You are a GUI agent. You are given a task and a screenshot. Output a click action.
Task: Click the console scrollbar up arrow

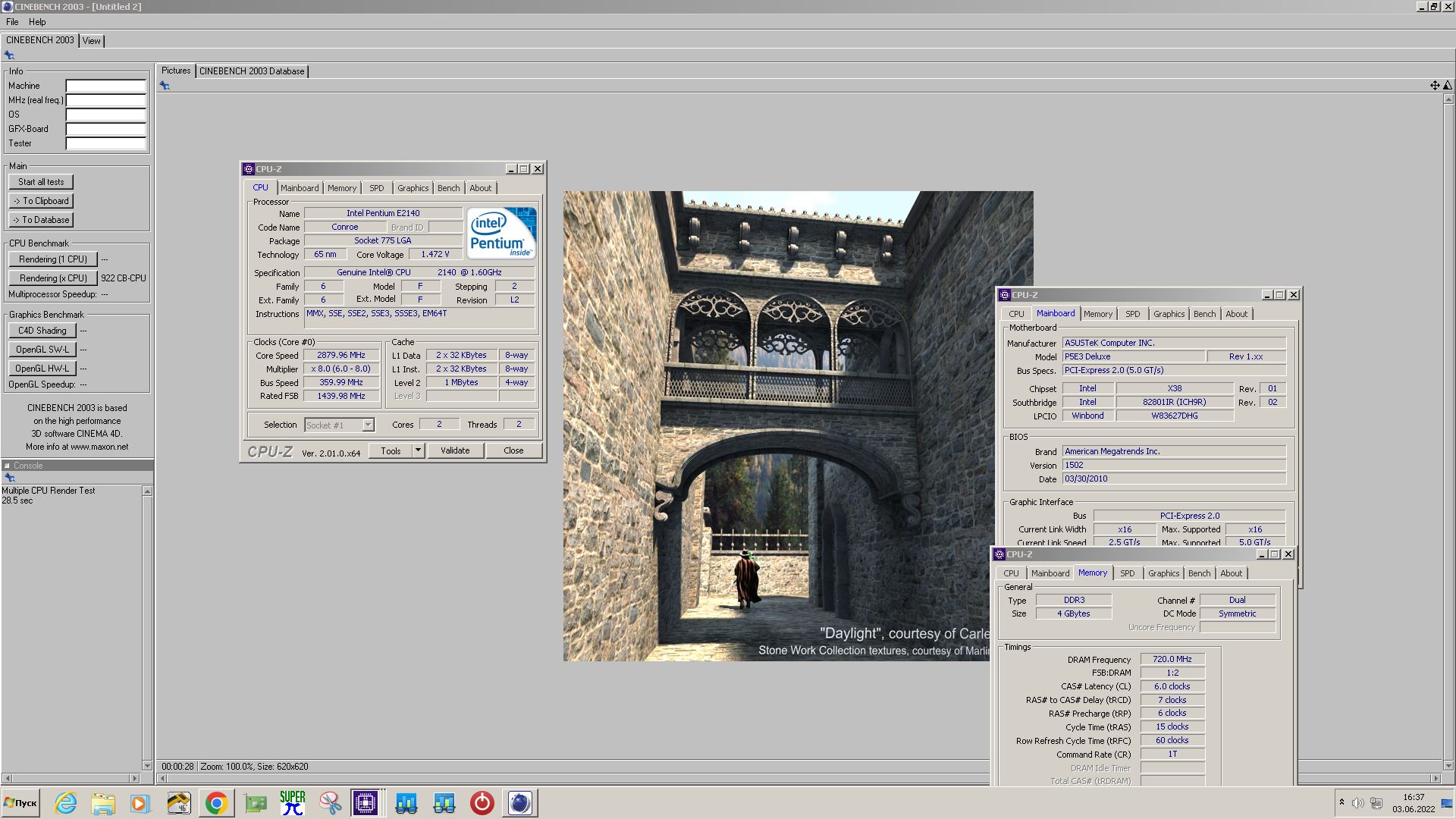tap(147, 491)
